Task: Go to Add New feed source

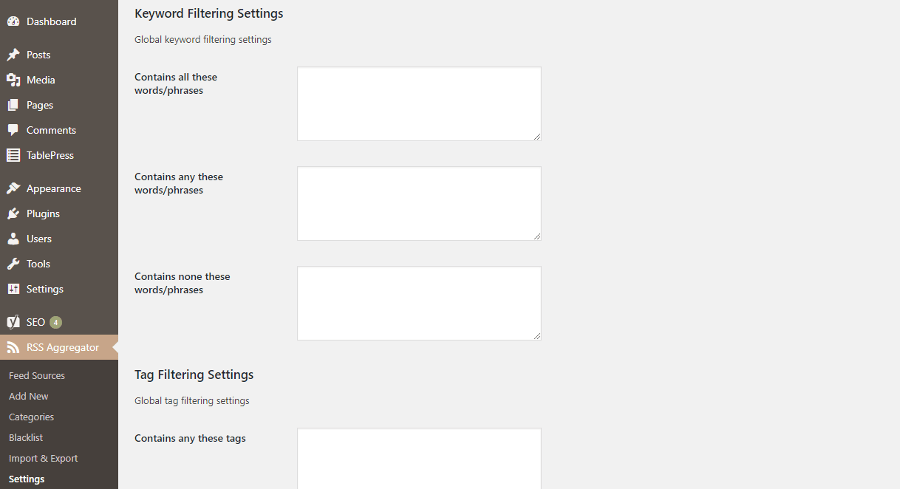Action: [x=28, y=397]
